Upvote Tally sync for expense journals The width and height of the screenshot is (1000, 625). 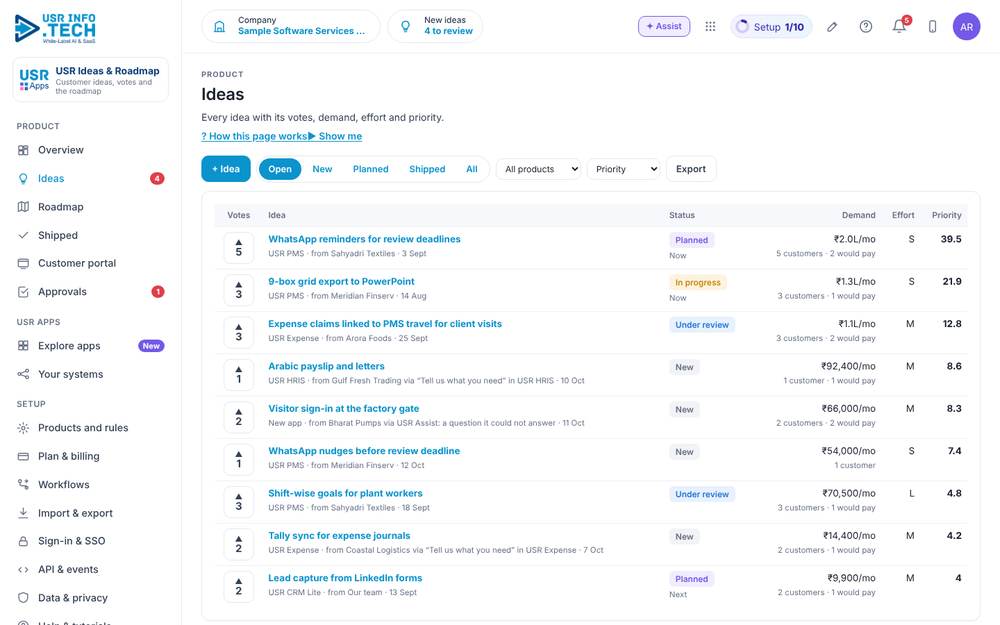coord(239,544)
